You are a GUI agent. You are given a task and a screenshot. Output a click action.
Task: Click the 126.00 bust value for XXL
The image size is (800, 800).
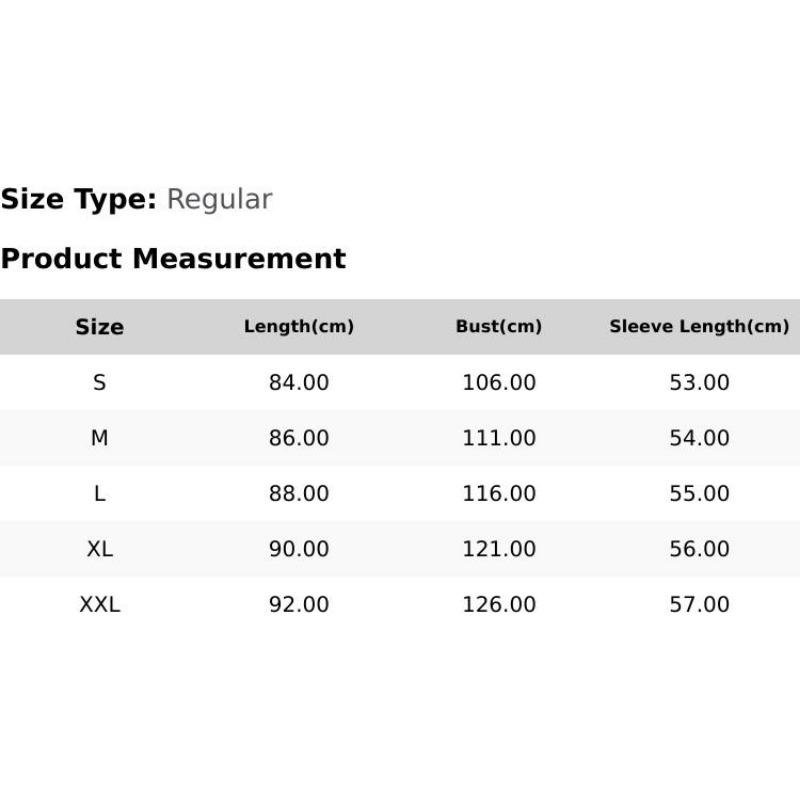pyautogui.click(x=498, y=605)
